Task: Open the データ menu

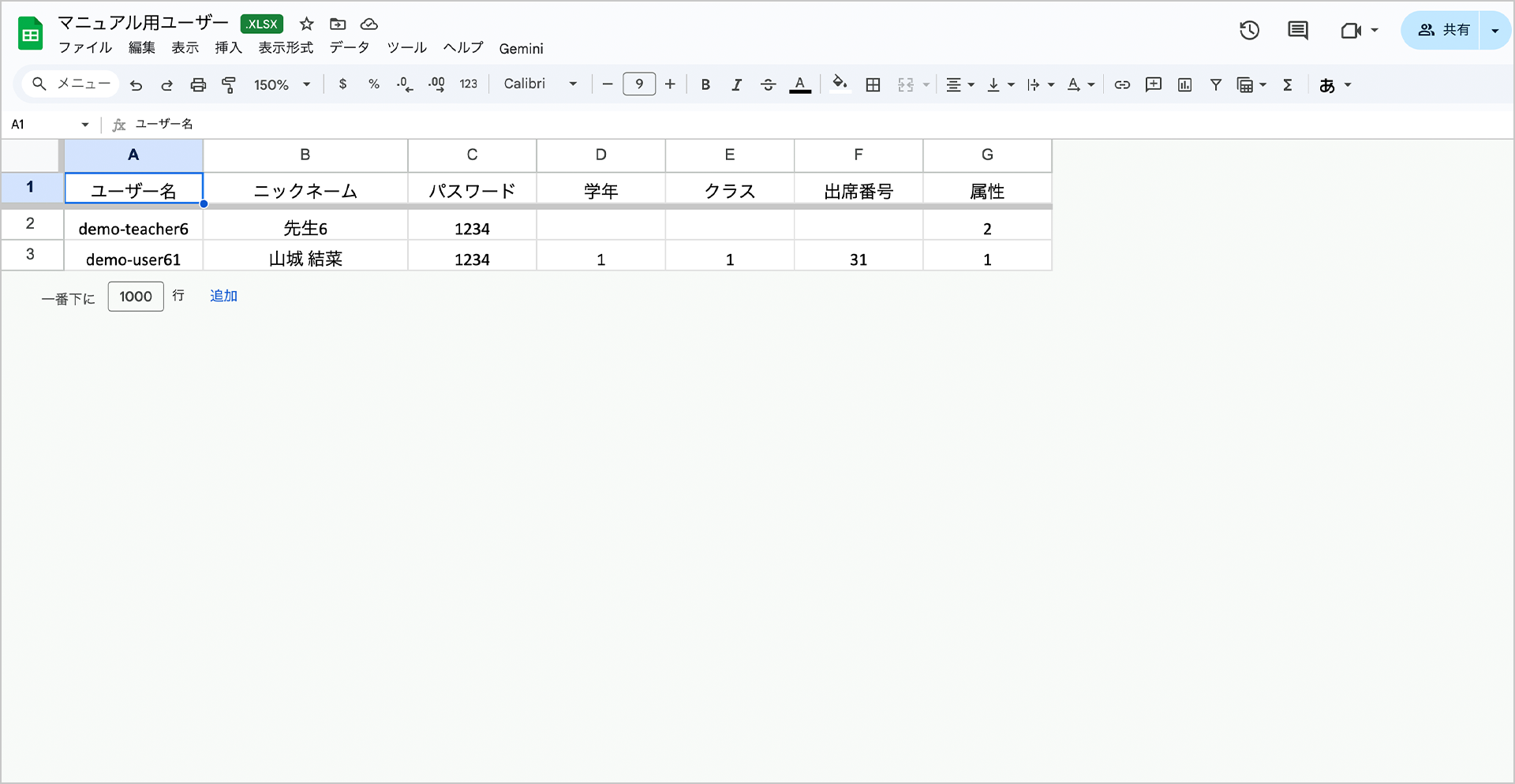Action: (x=350, y=48)
